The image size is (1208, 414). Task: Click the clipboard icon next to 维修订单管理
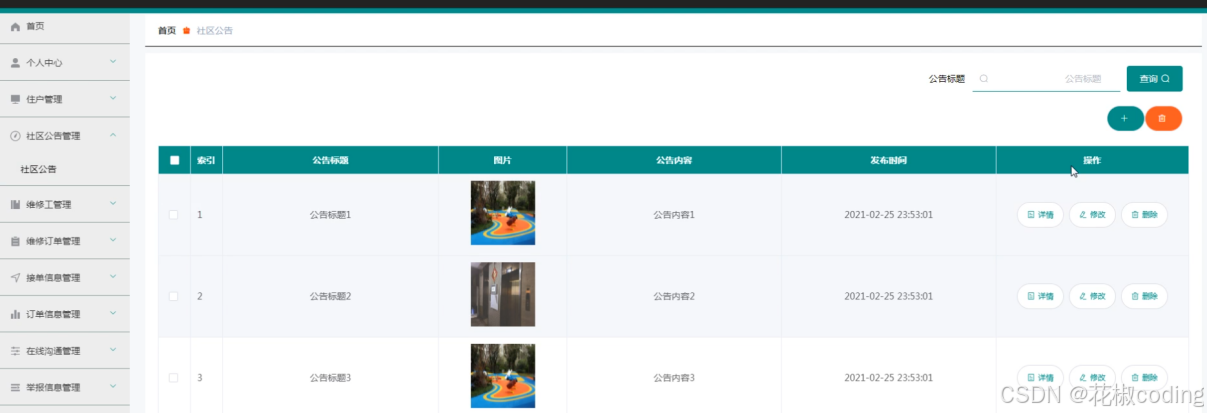coord(15,241)
